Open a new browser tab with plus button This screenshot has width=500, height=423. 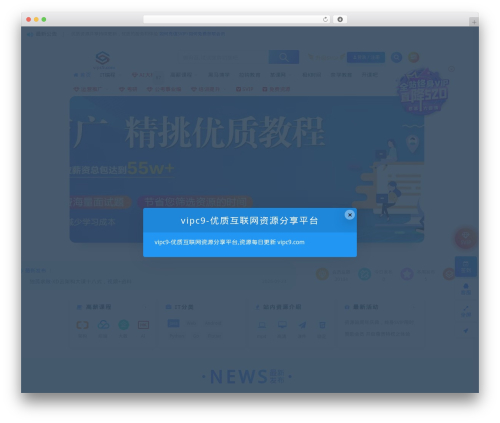(x=474, y=22)
